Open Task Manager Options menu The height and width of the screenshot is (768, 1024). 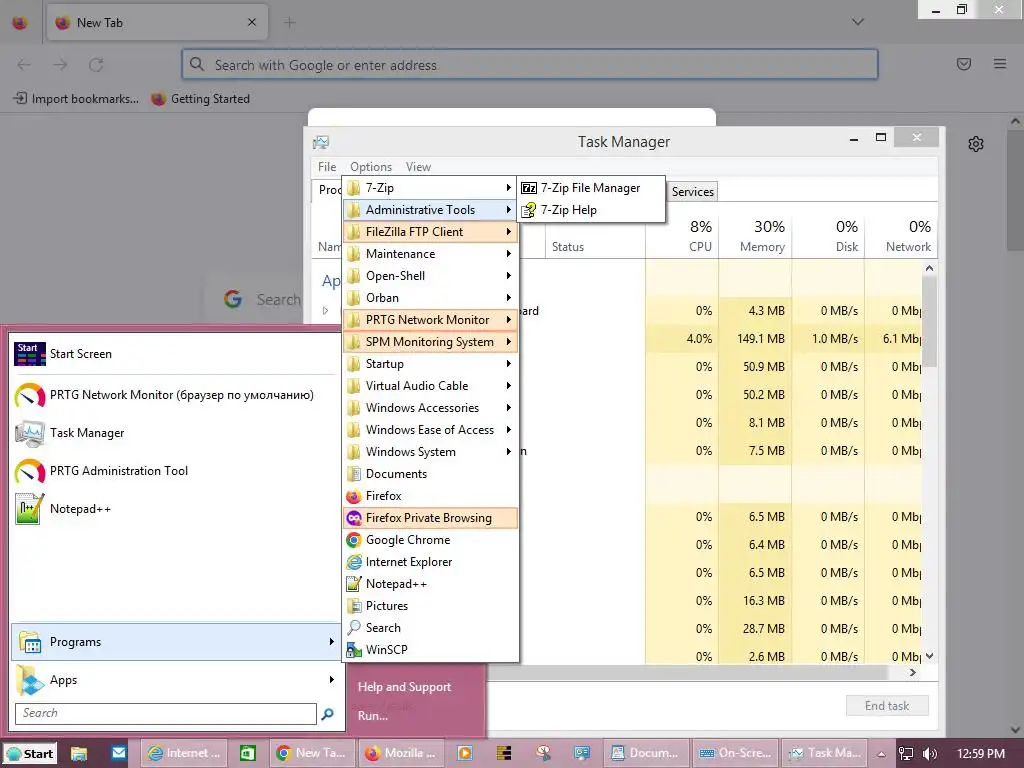pos(371,167)
